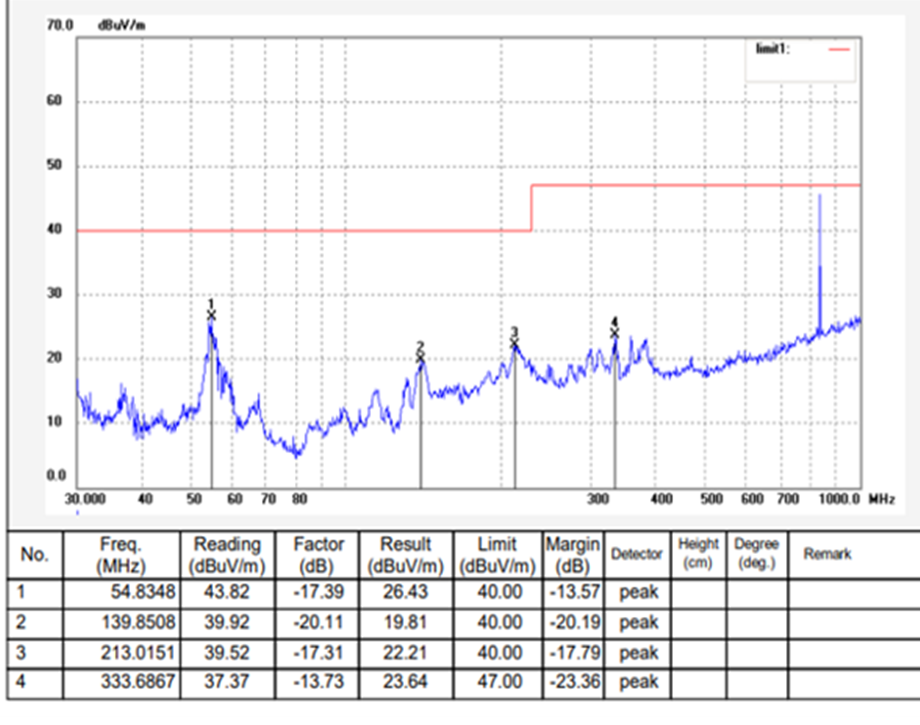Click factor value -20.11
Viewport: 920px width, 725px height.
(x=318, y=622)
